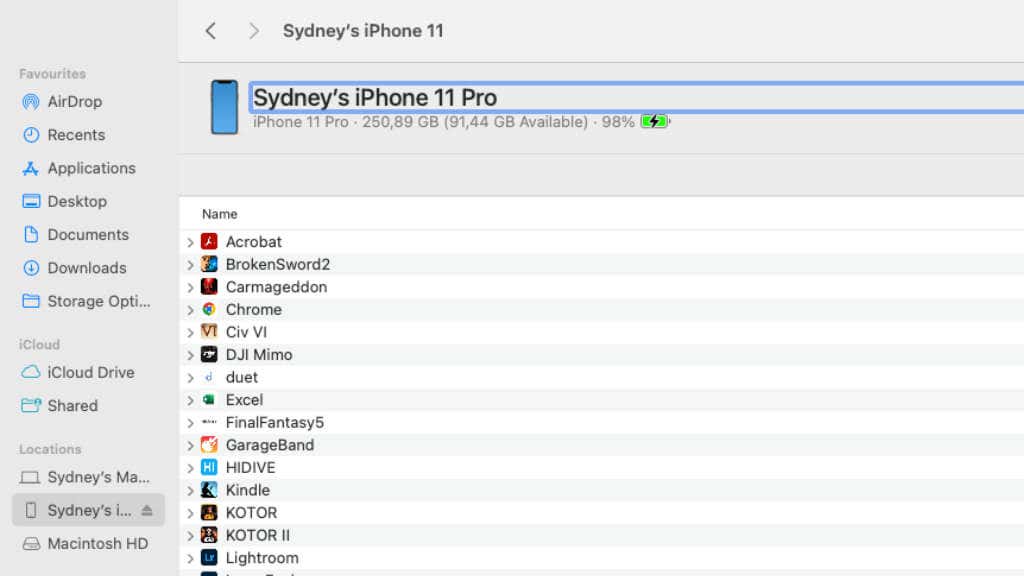Click the GarageBand app icon
This screenshot has width=1024, height=576.
[209, 445]
